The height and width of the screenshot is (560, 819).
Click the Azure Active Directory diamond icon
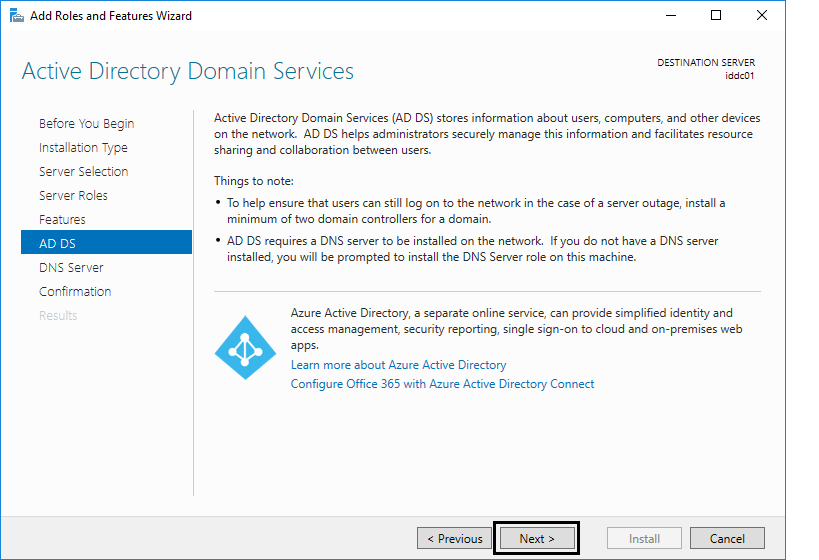pos(245,347)
